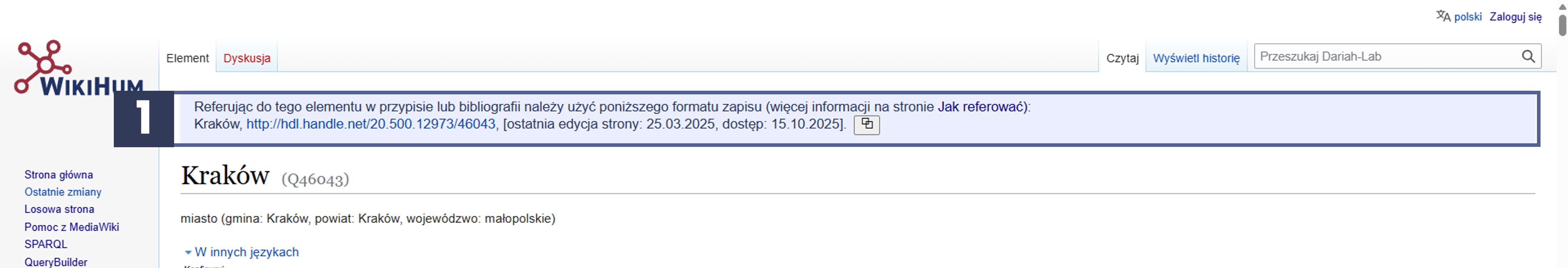Select the Element tab

[x=187, y=59]
